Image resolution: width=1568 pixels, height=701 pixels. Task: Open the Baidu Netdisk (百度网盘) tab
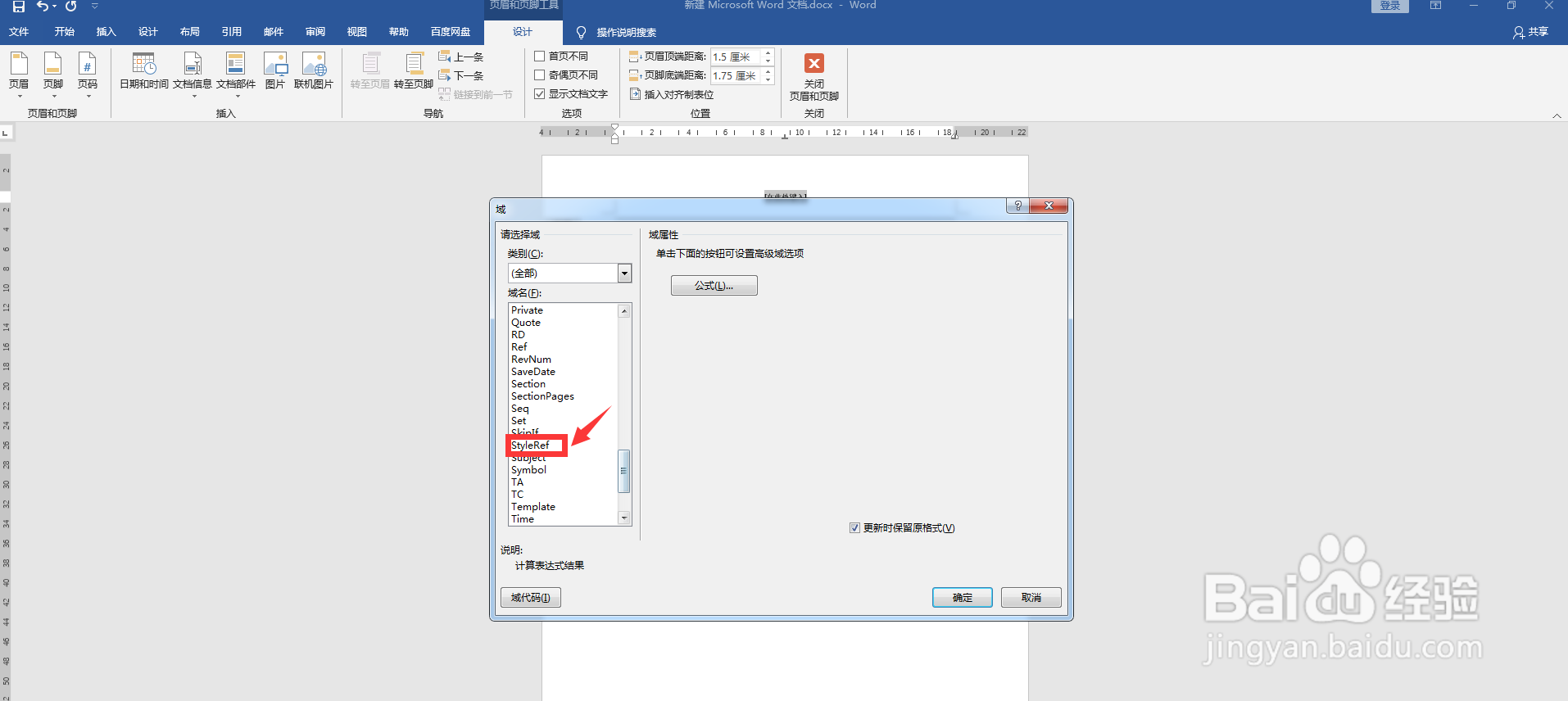[x=451, y=32]
